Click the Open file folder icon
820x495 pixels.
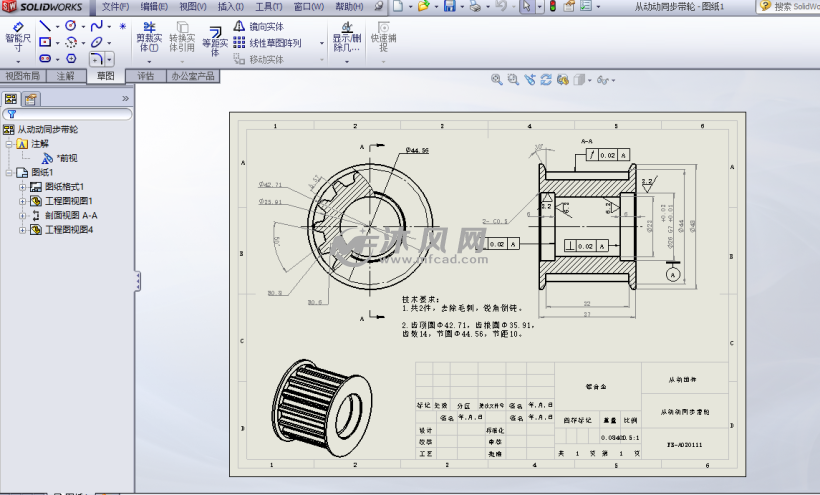coord(424,6)
